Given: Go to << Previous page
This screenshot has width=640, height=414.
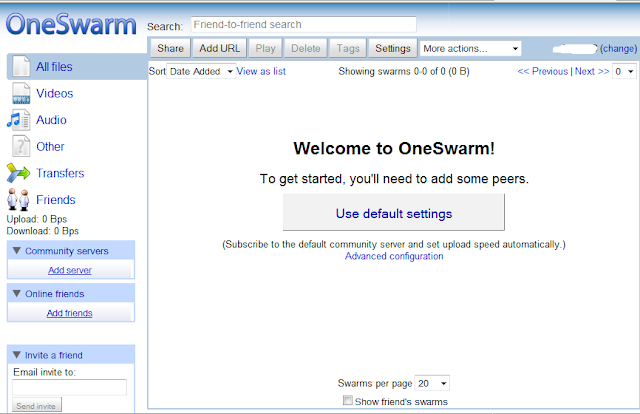Looking at the screenshot, I should click(542, 71).
